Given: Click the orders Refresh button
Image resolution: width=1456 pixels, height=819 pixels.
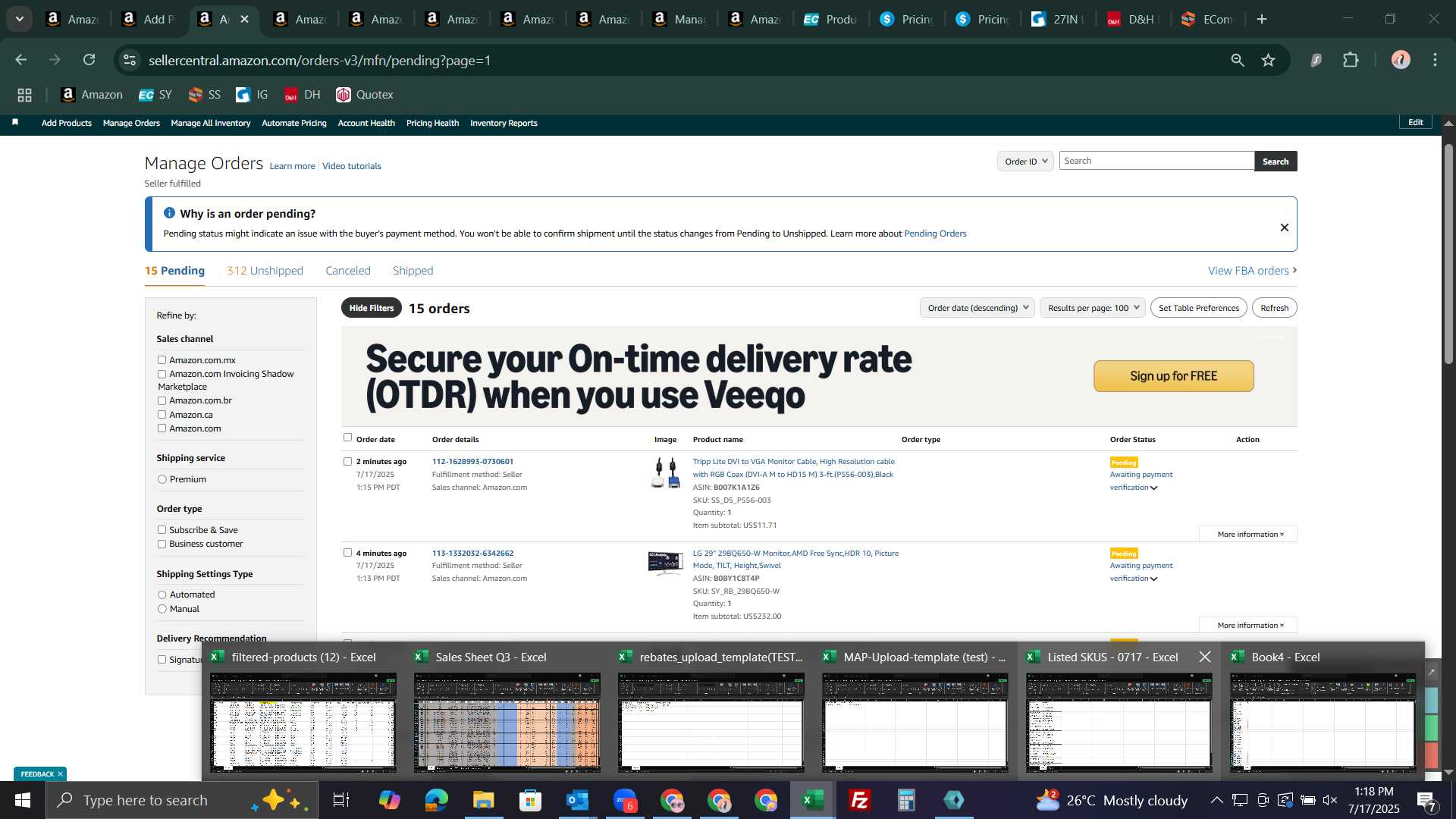Looking at the screenshot, I should pyautogui.click(x=1275, y=308).
